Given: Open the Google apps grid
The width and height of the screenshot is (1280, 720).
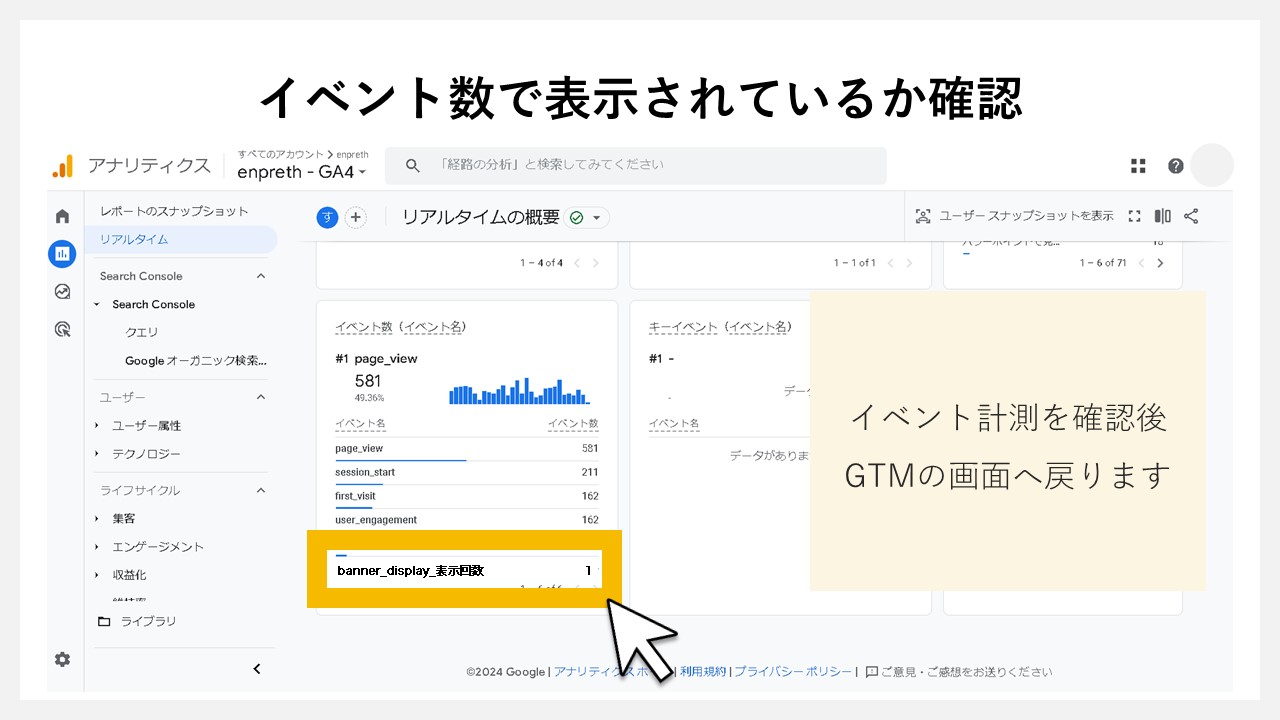Looking at the screenshot, I should 1138,165.
